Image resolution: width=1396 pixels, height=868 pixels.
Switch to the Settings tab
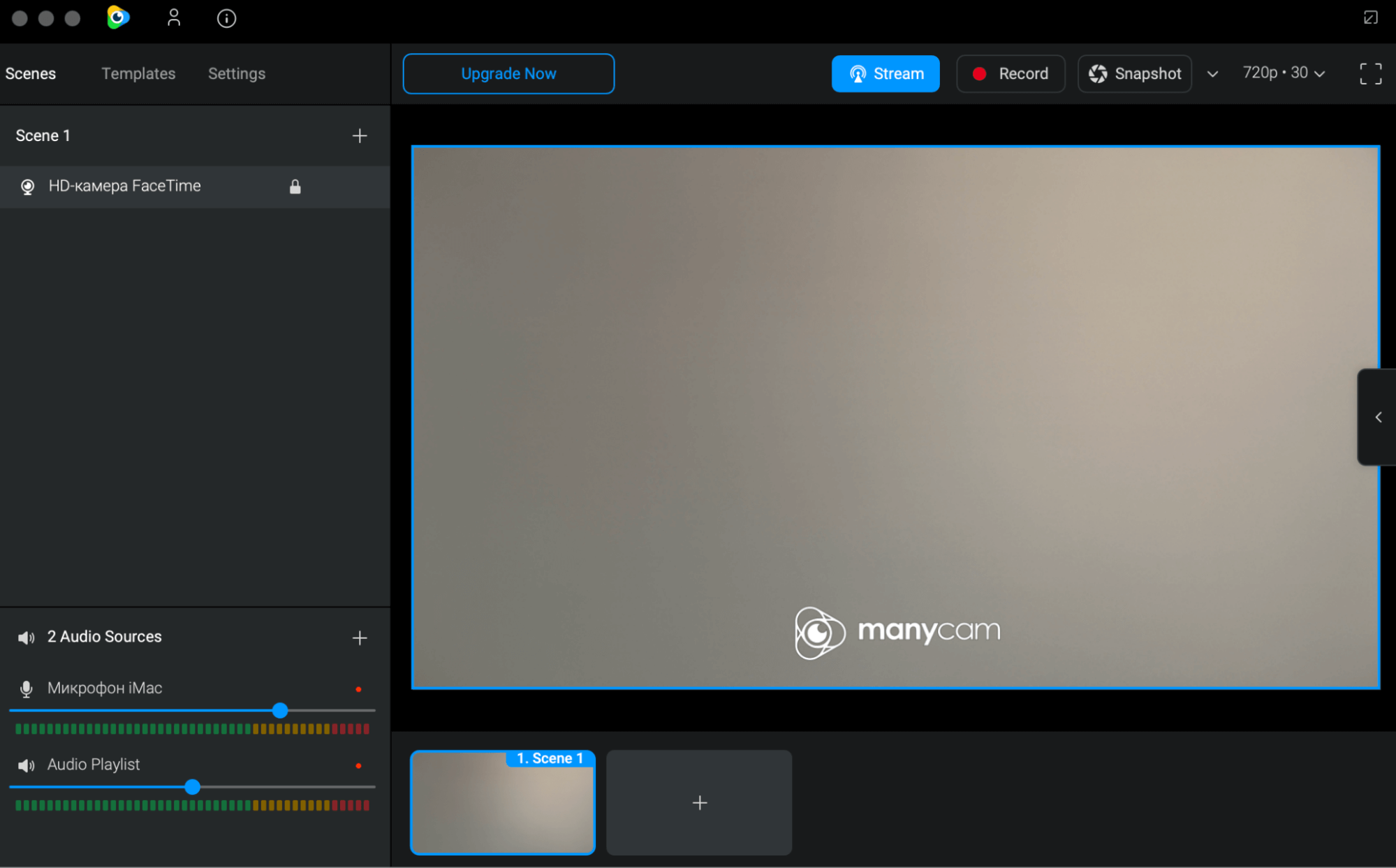coord(237,73)
